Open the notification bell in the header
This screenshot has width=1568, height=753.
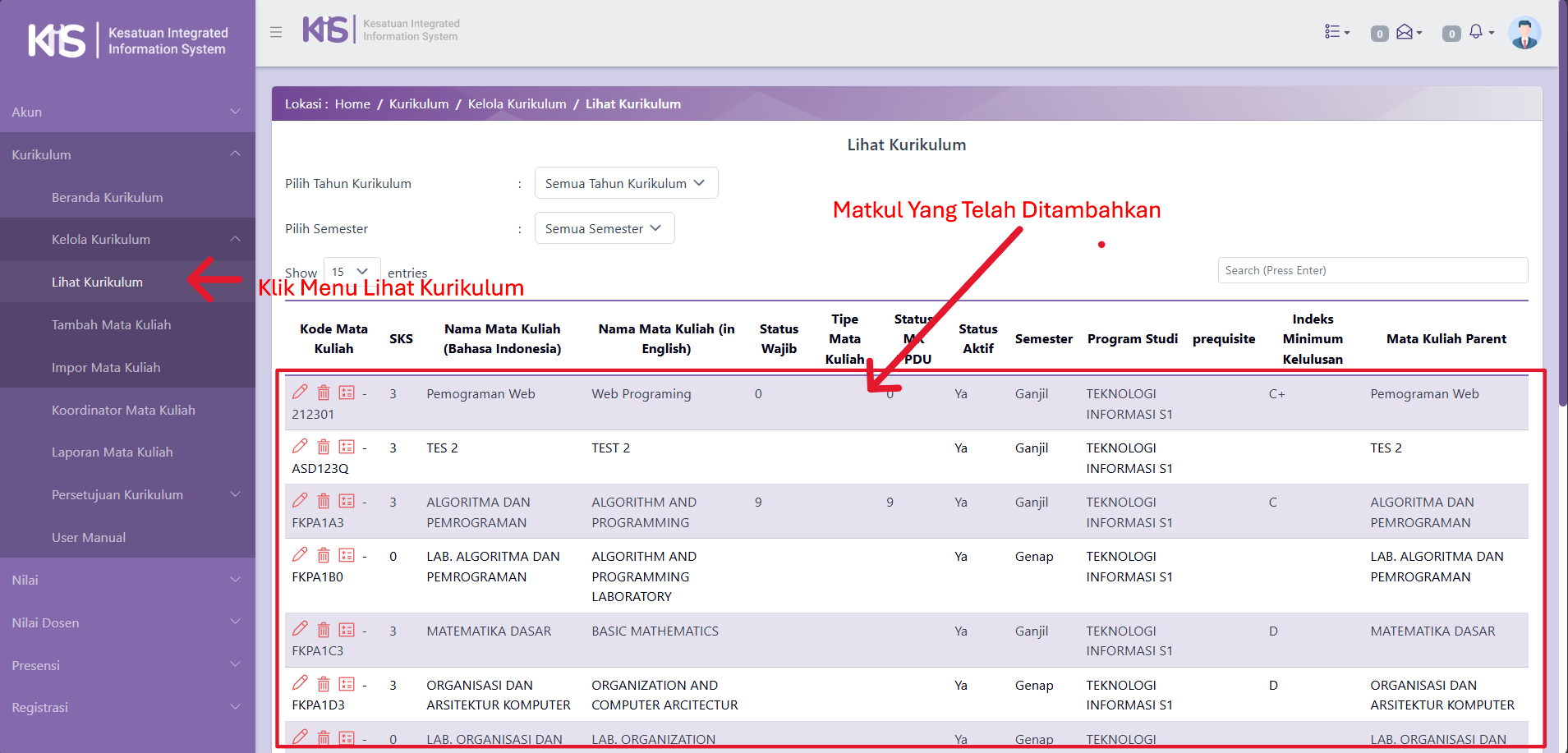(1476, 32)
